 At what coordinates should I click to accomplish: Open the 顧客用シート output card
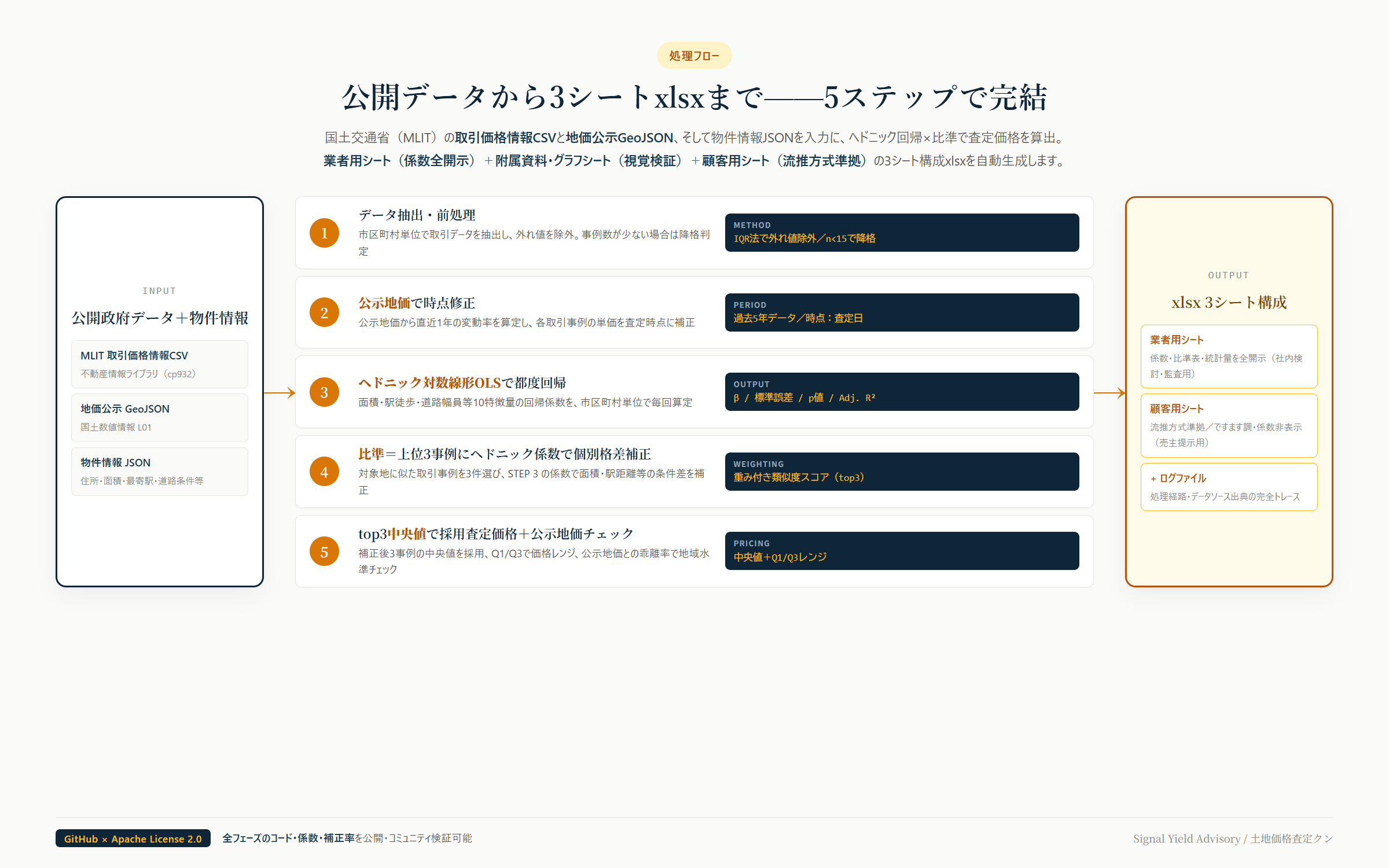coord(1229,425)
